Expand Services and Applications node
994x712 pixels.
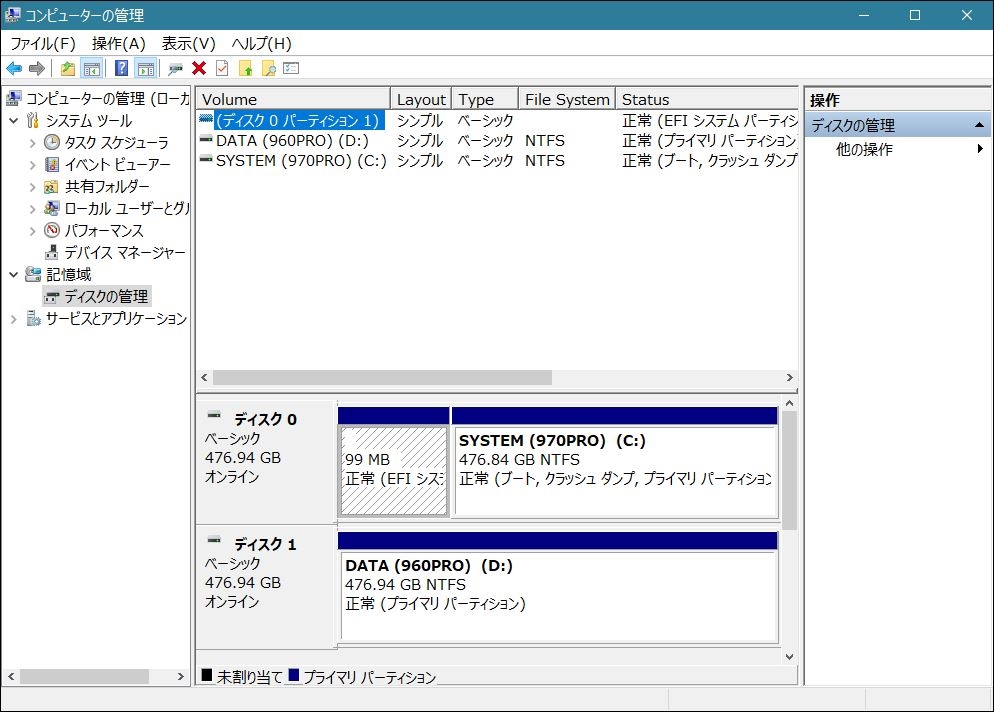[x=13, y=319]
